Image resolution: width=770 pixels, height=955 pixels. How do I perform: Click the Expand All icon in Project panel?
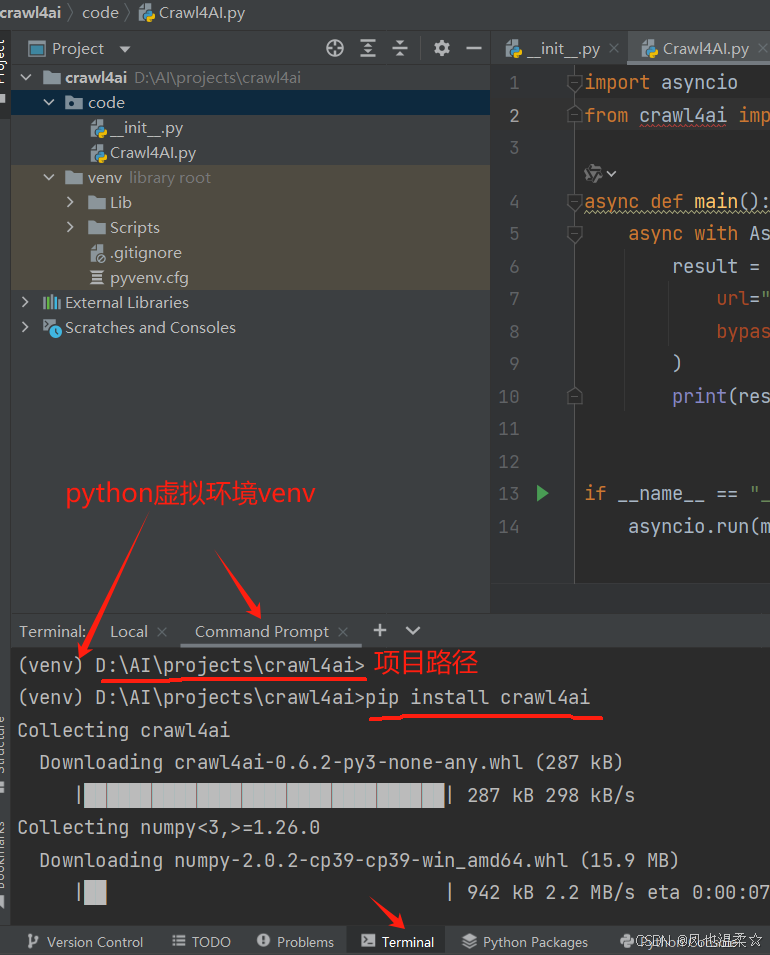point(368,48)
